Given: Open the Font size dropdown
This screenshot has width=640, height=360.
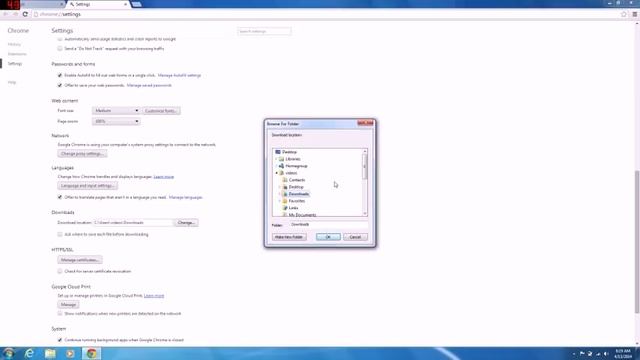Looking at the screenshot, I should point(116,111).
